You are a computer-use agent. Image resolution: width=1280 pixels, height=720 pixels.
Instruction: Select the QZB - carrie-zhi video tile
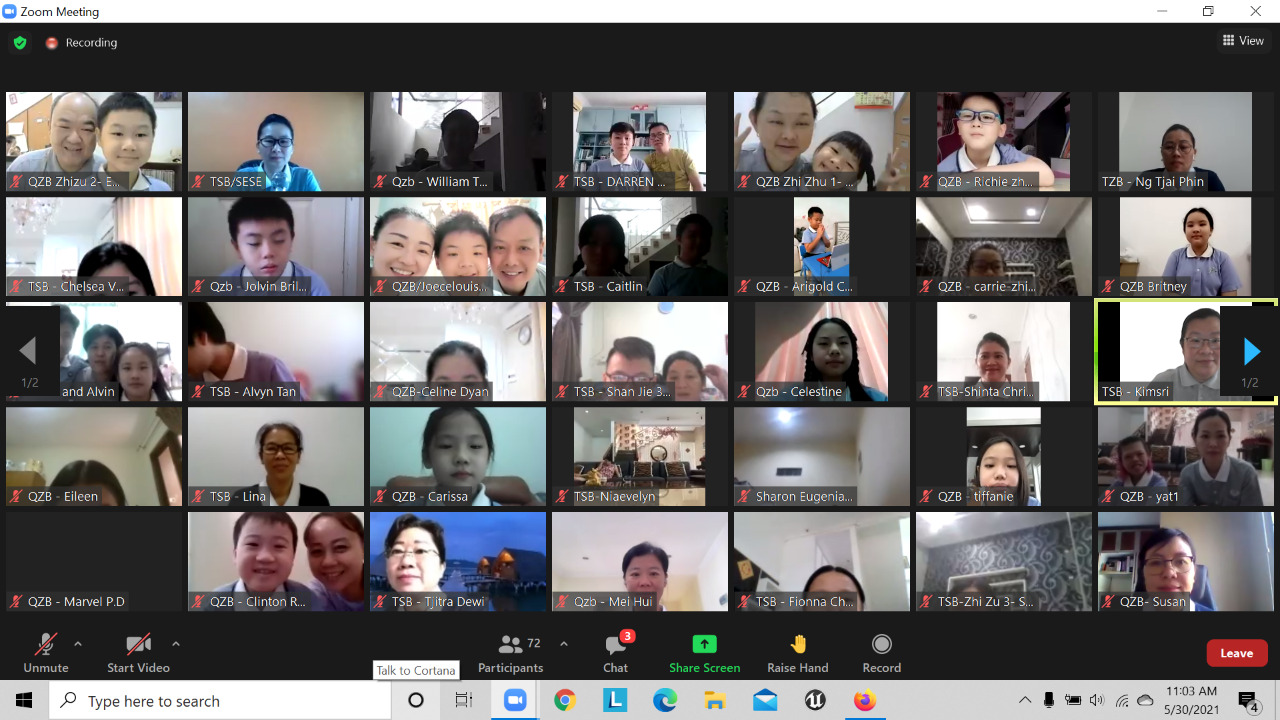coord(1004,247)
